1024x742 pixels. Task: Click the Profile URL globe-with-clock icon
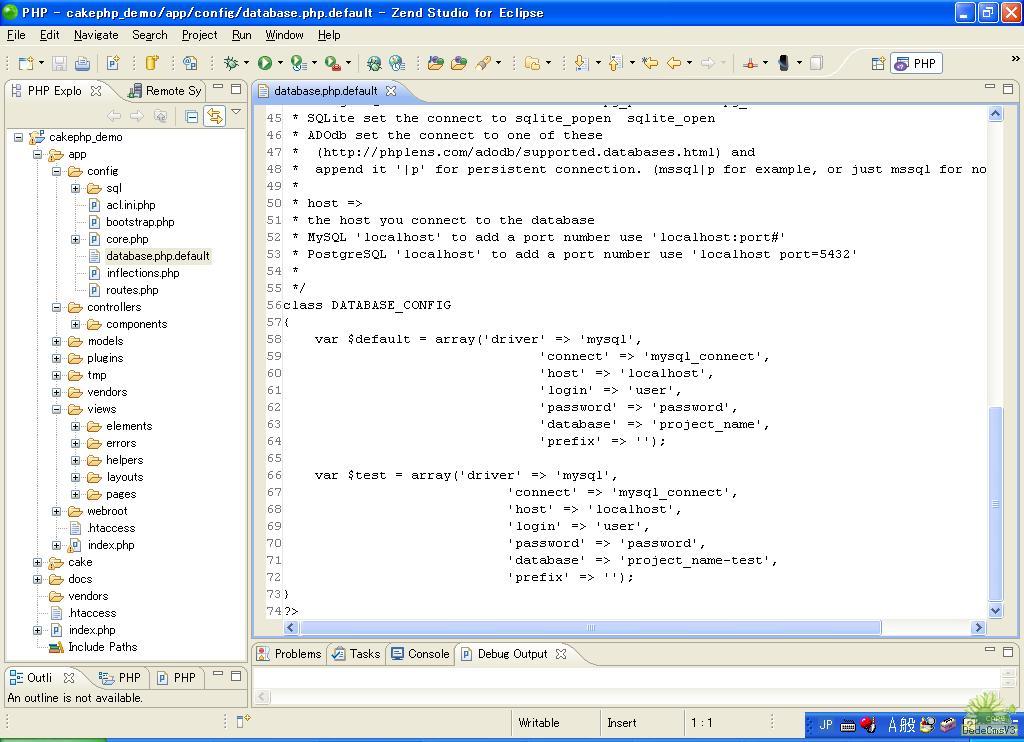pos(396,63)
